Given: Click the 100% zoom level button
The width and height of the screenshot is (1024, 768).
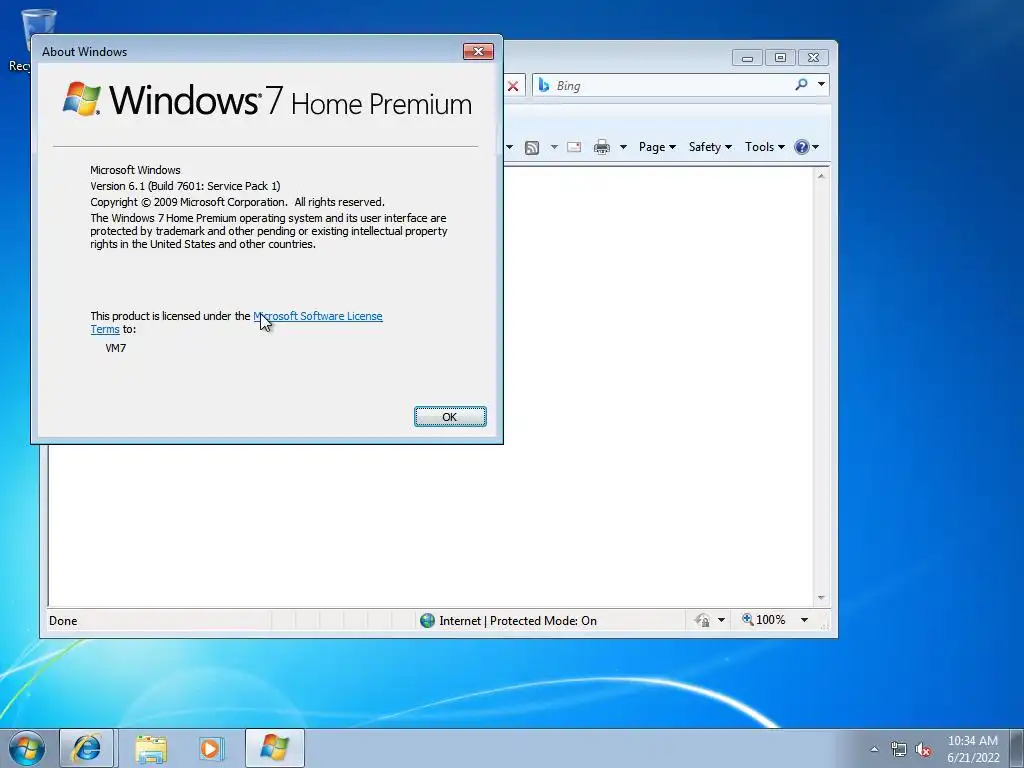Looking at the screenshot, I should 763,620.
